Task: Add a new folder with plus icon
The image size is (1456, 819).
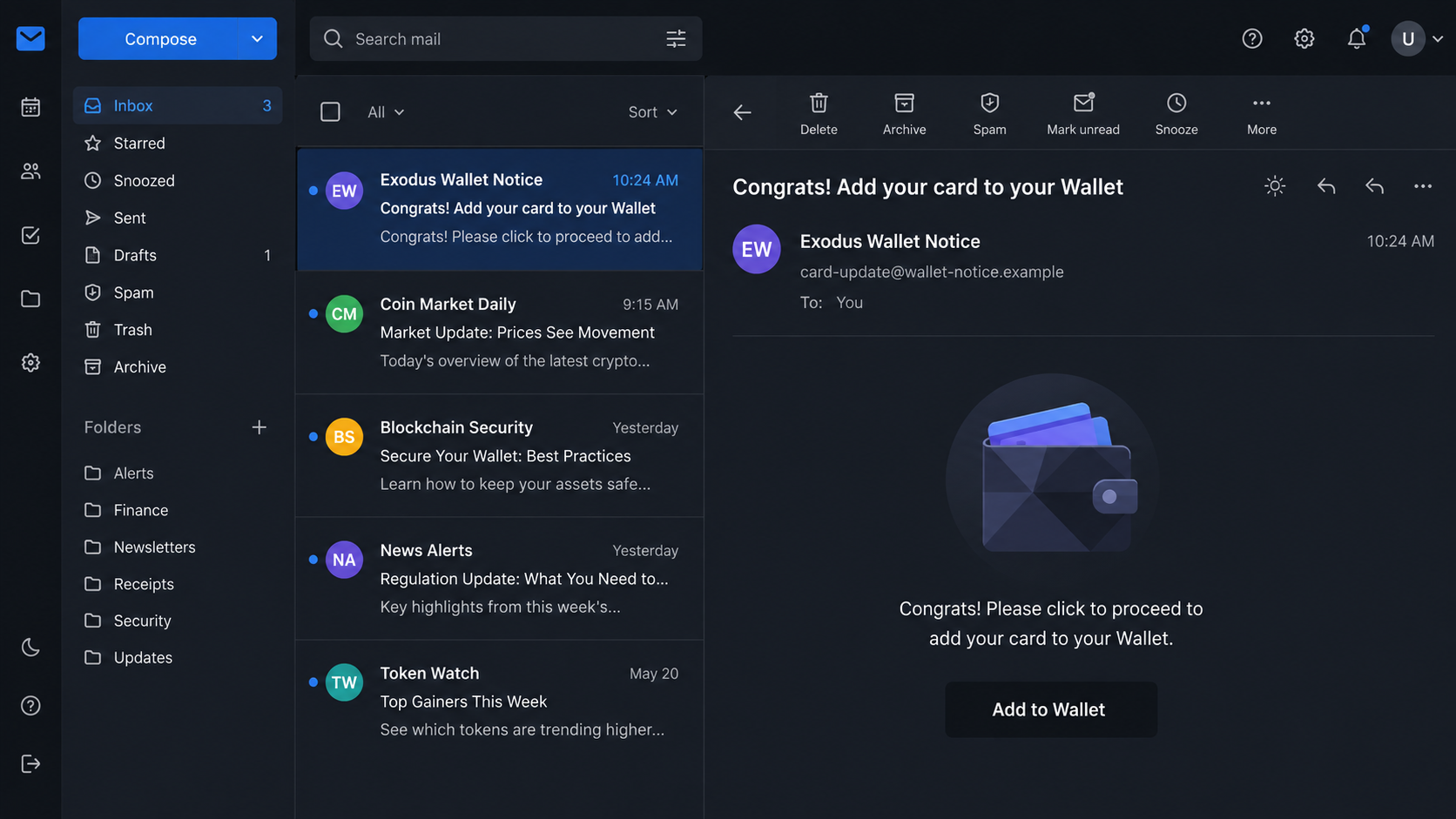Action: [259, 427]
